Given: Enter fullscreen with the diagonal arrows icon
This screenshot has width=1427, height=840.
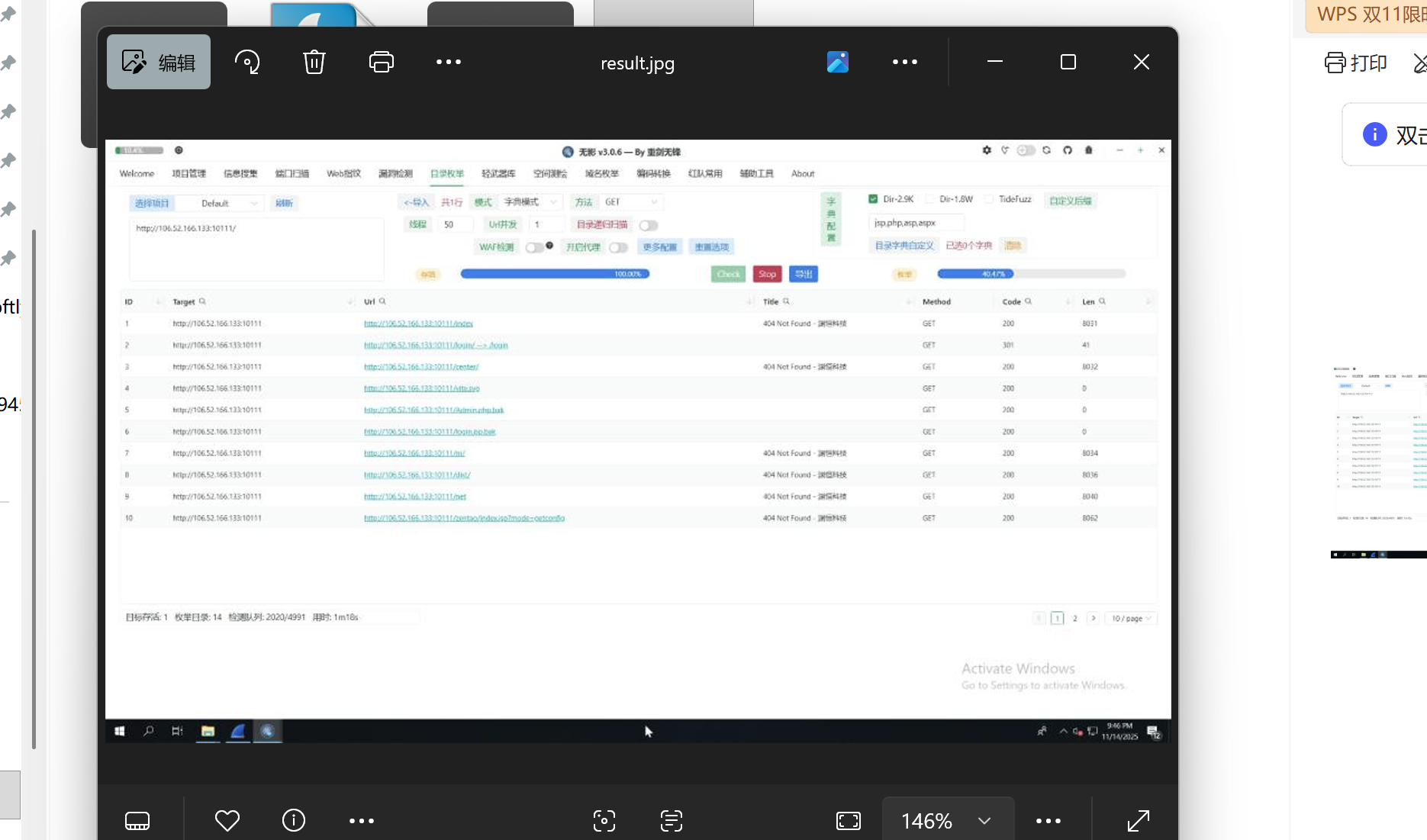Looking at the screenshot, I should (1139, 821).
